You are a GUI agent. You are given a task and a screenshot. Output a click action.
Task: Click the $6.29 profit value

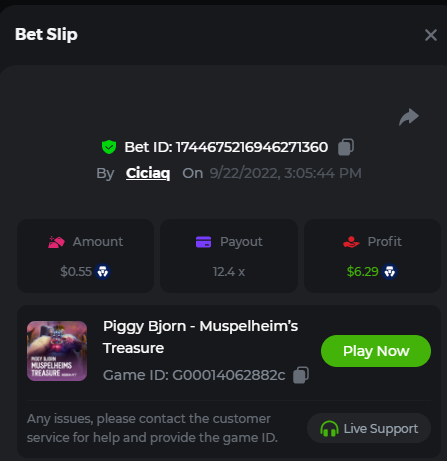[362, 272]
